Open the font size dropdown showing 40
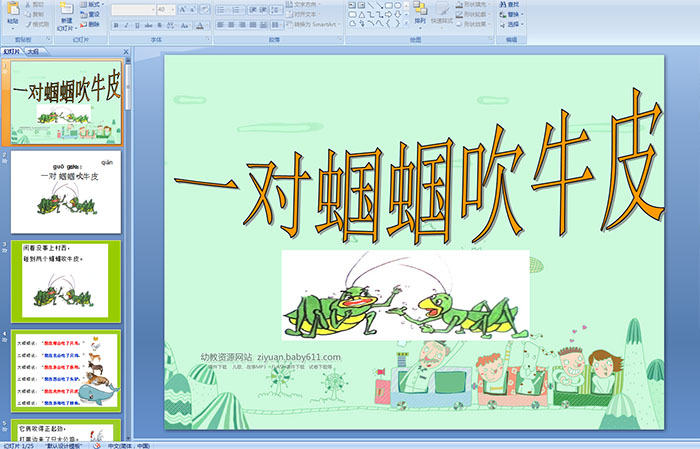Viewport: 700px width, 449px height. point(172,10)
